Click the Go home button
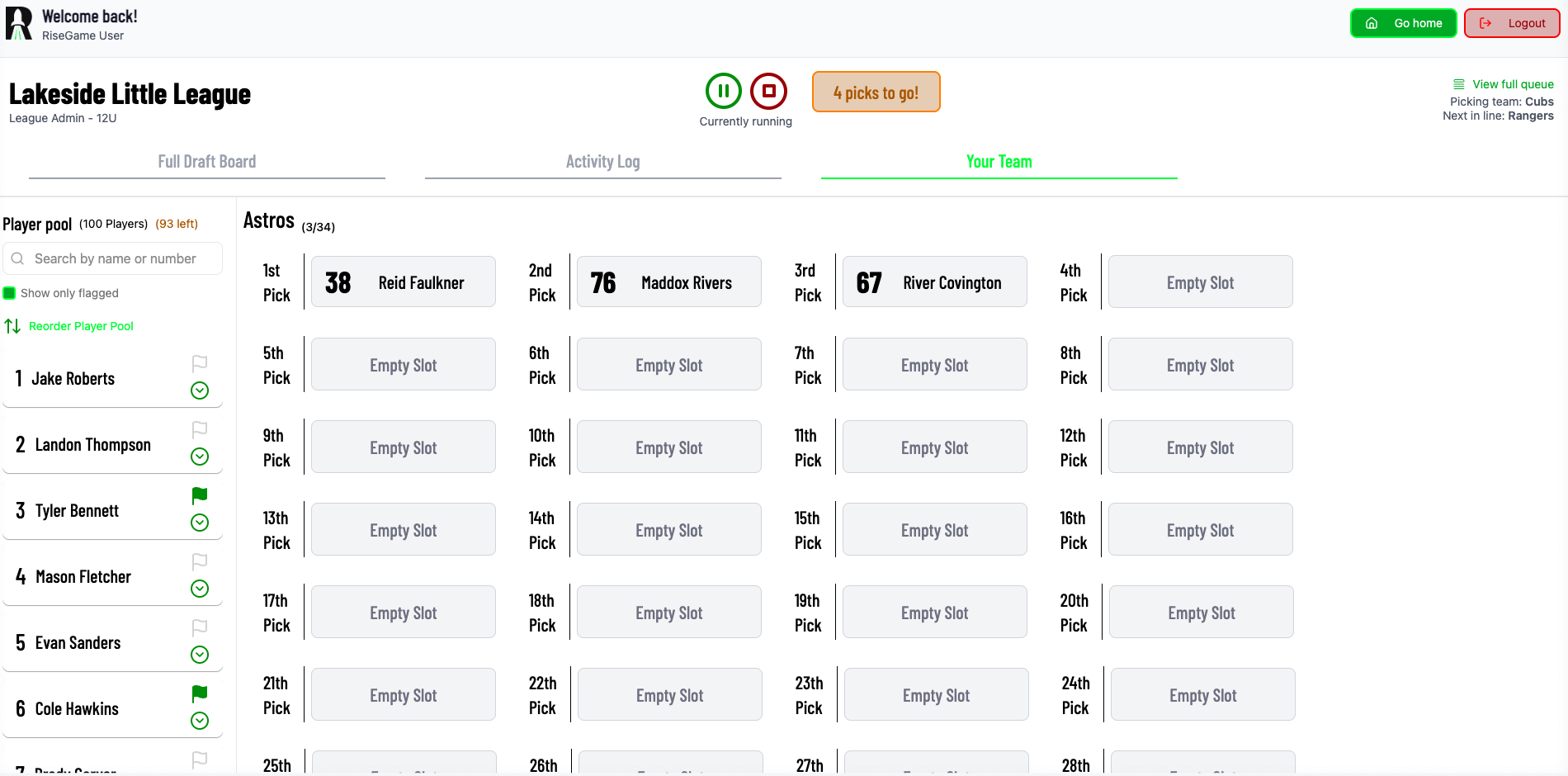The image size is (1568, 776). pyautogui.click(x=1404, y=23)
